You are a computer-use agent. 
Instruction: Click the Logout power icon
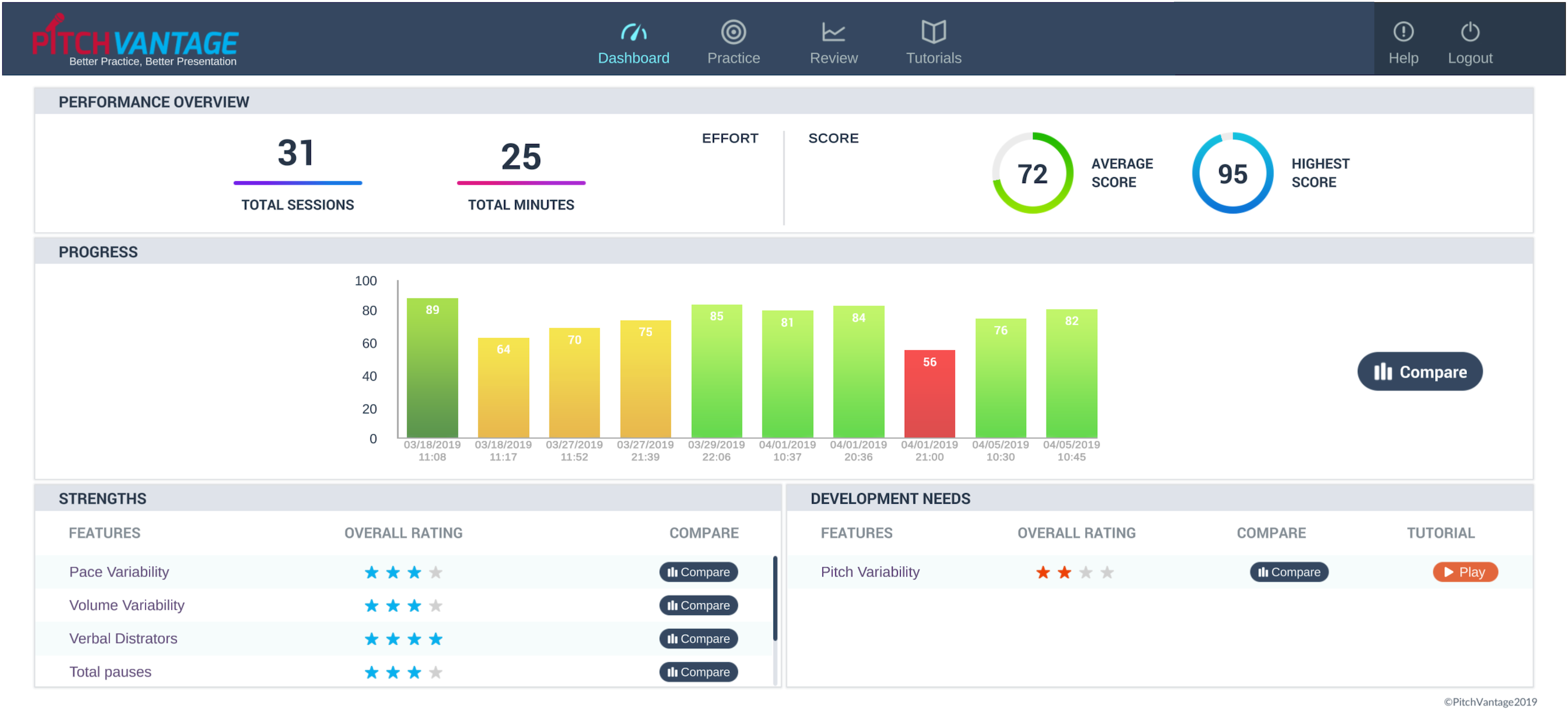tap(1469, 31)
